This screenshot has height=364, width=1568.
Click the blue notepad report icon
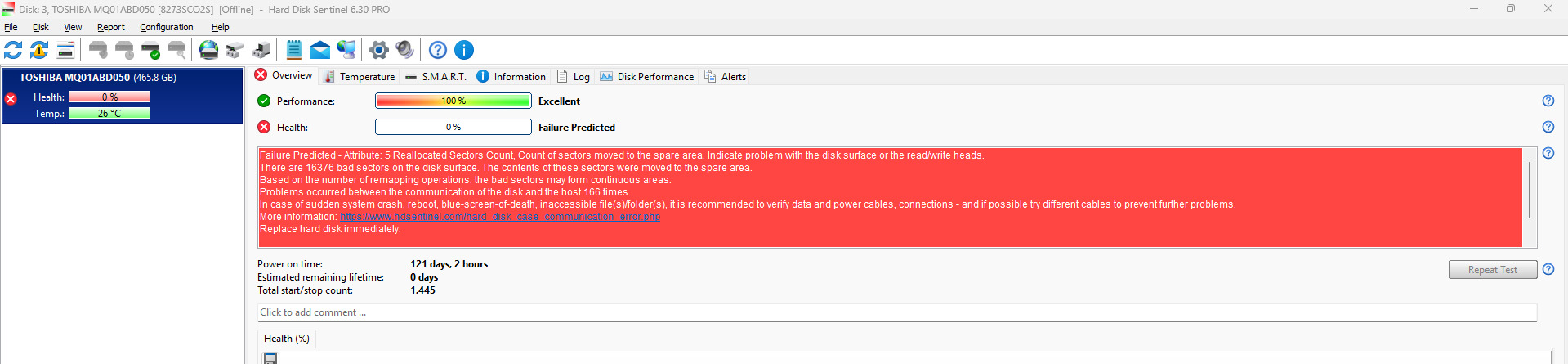point(294,50)
